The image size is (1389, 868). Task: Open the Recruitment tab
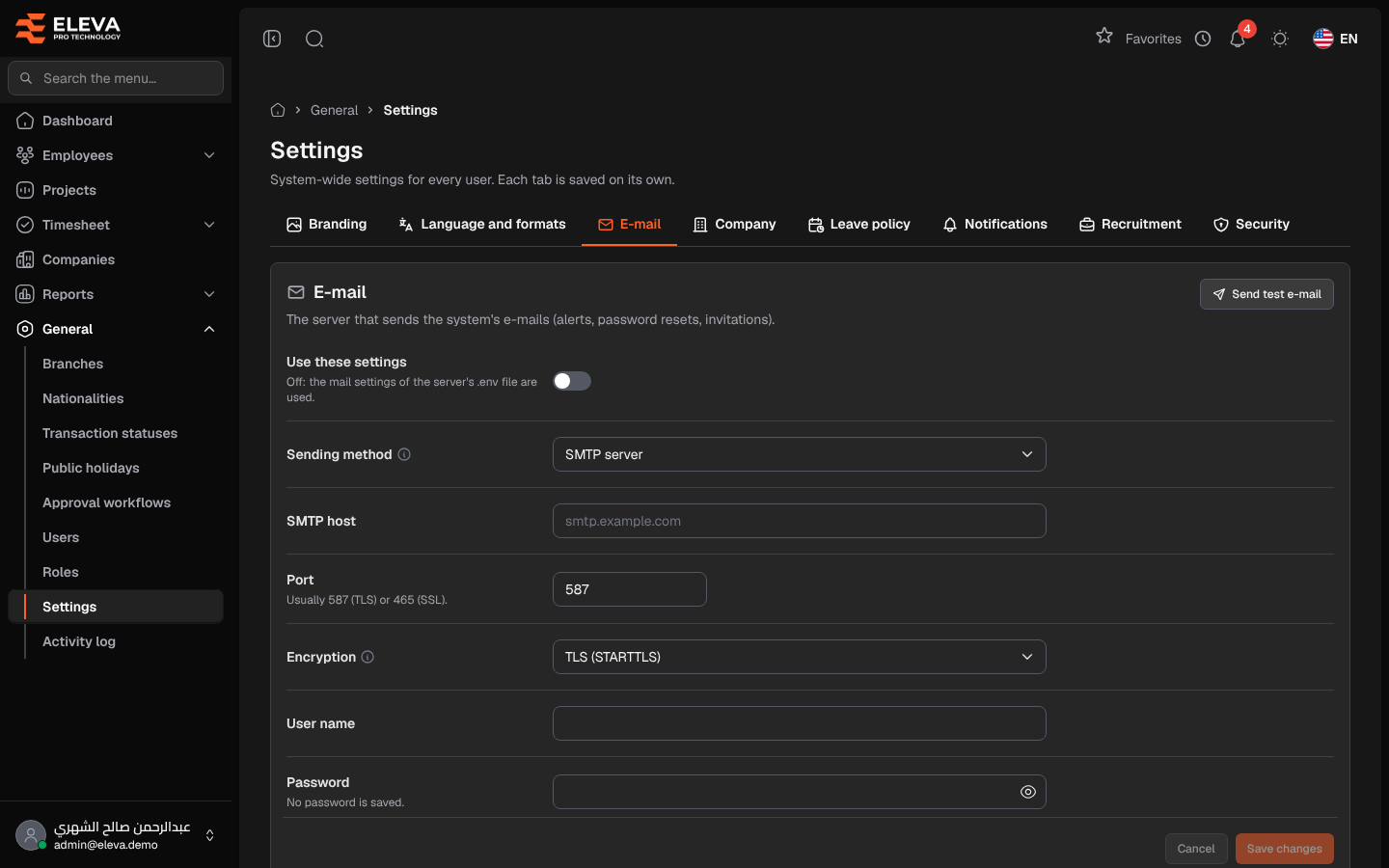1130,224
